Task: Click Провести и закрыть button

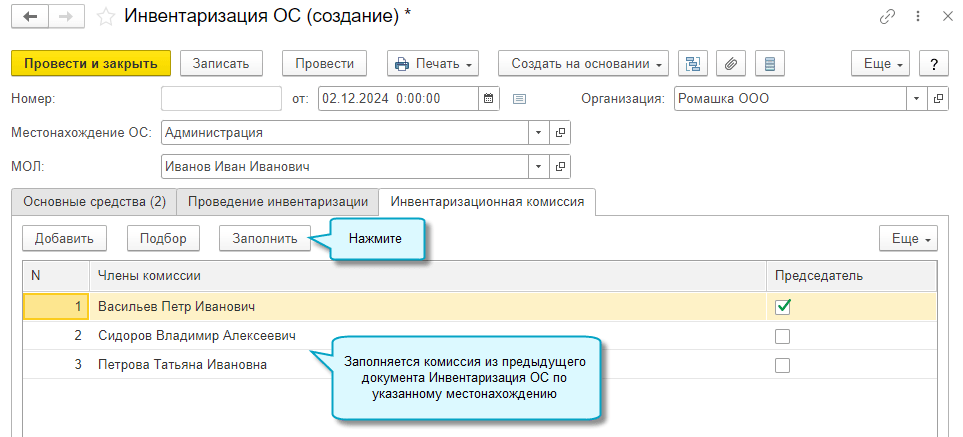Action: (x=91, y=63)
